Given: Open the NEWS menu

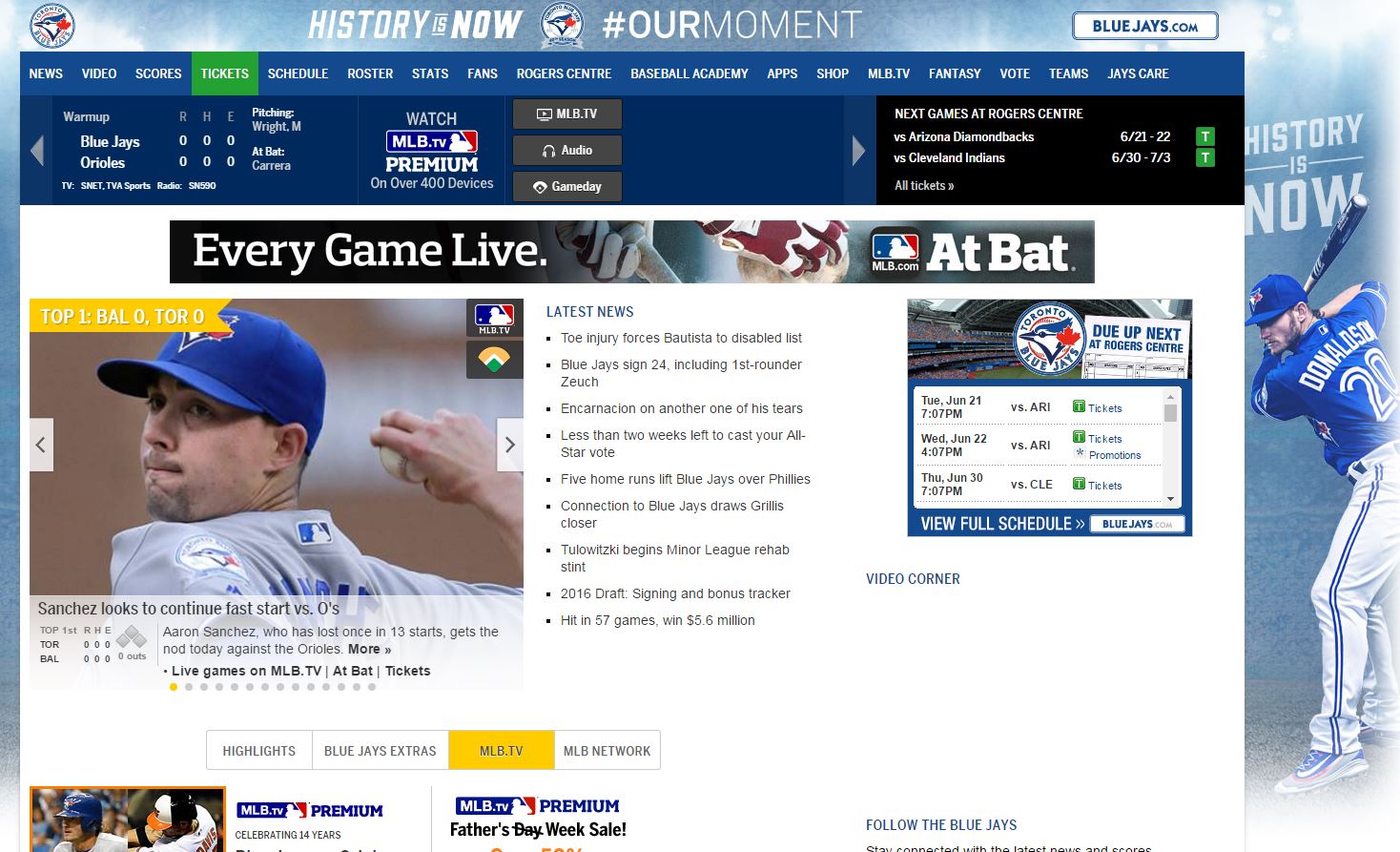Looking at the screenshot, I should coord(46,73).
